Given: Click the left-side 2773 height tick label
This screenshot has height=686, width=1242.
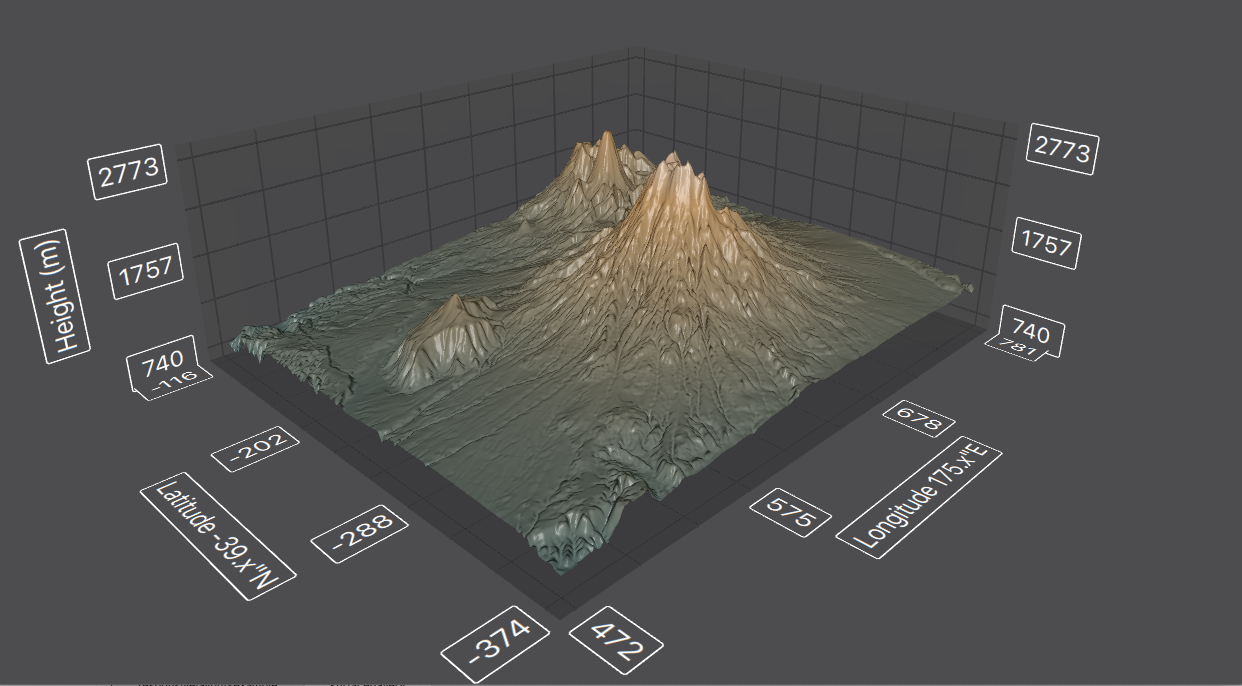Looking at the screenshot, I should [x=127, y=170].
